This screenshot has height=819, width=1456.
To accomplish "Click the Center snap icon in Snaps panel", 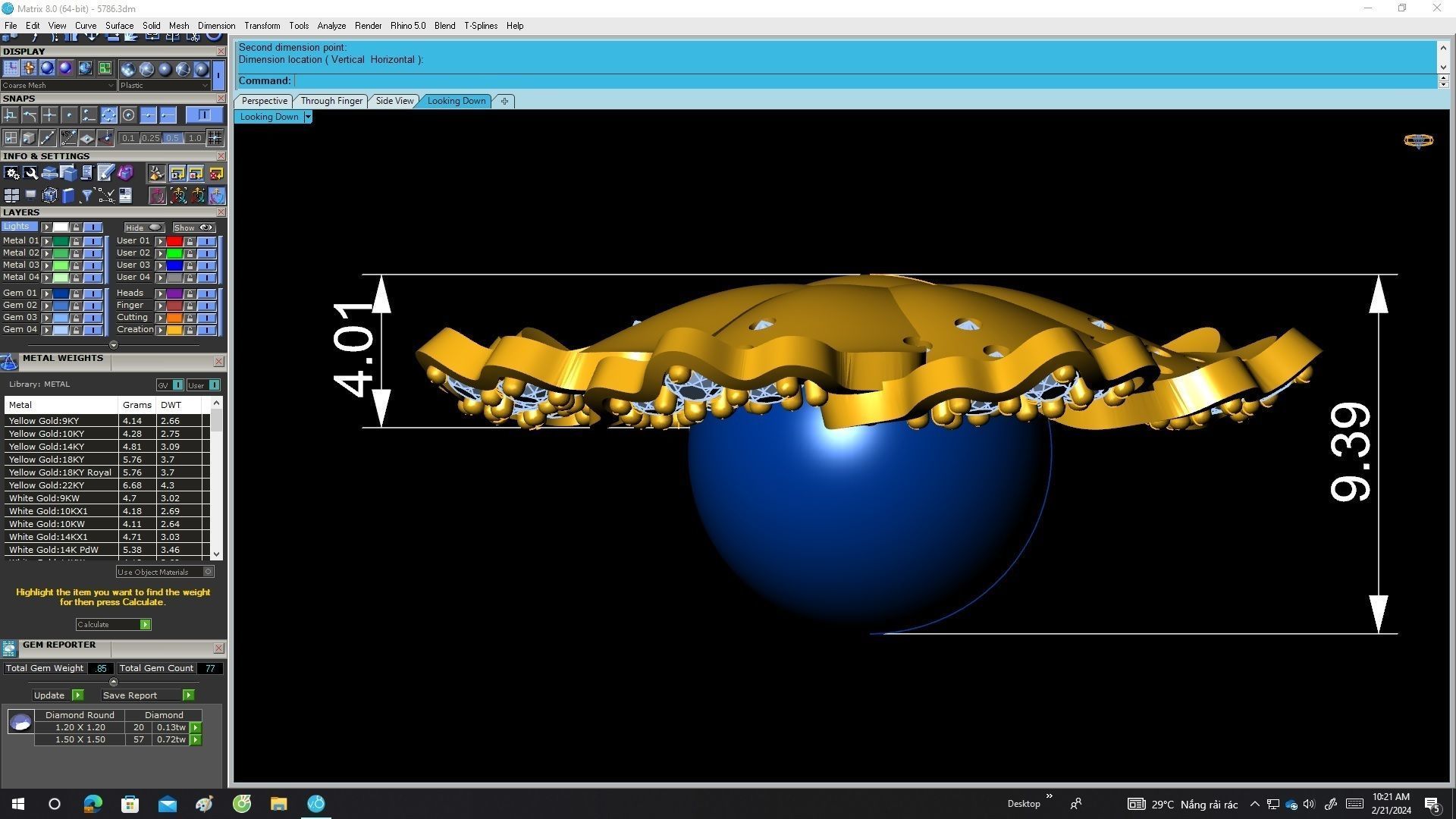I will click(128, 115).
